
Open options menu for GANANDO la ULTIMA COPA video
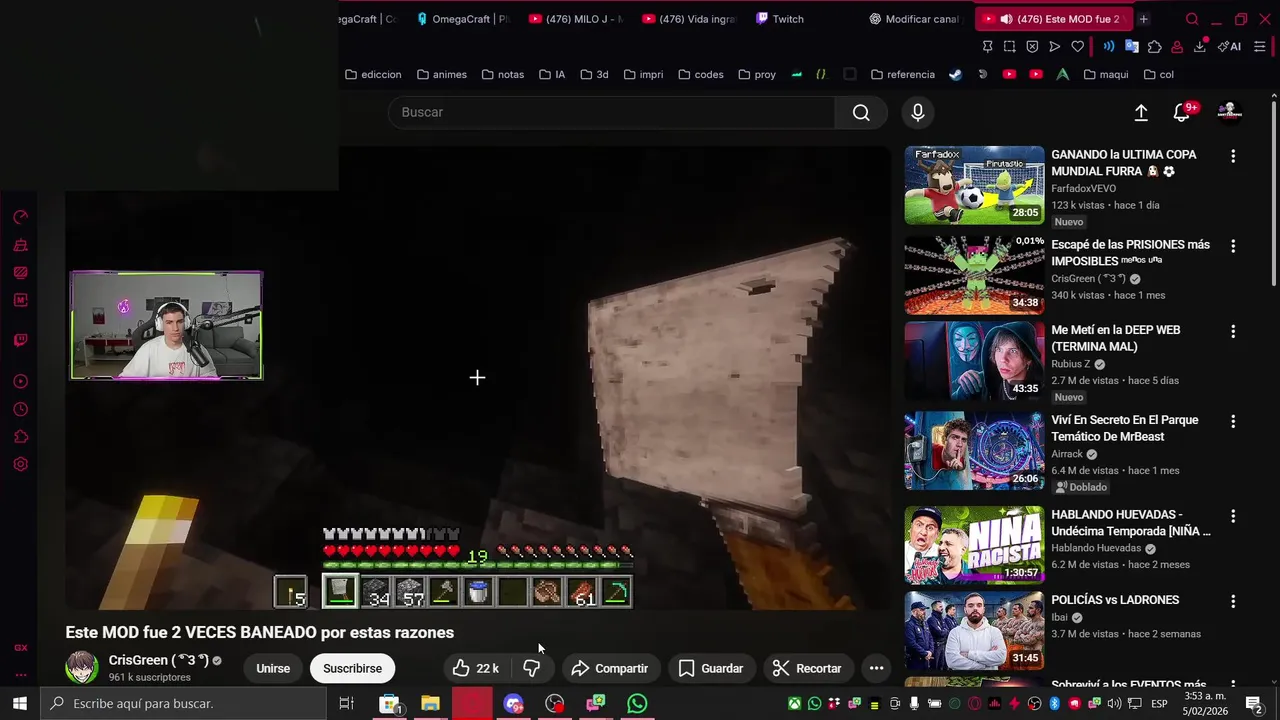coord(1233,156)
